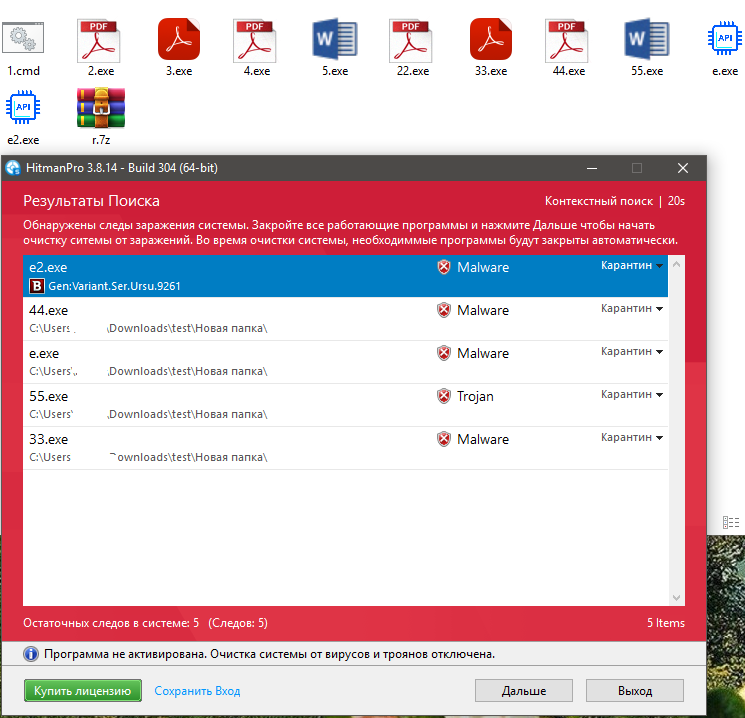Click the Сохранить Вход link

[197, 691]
